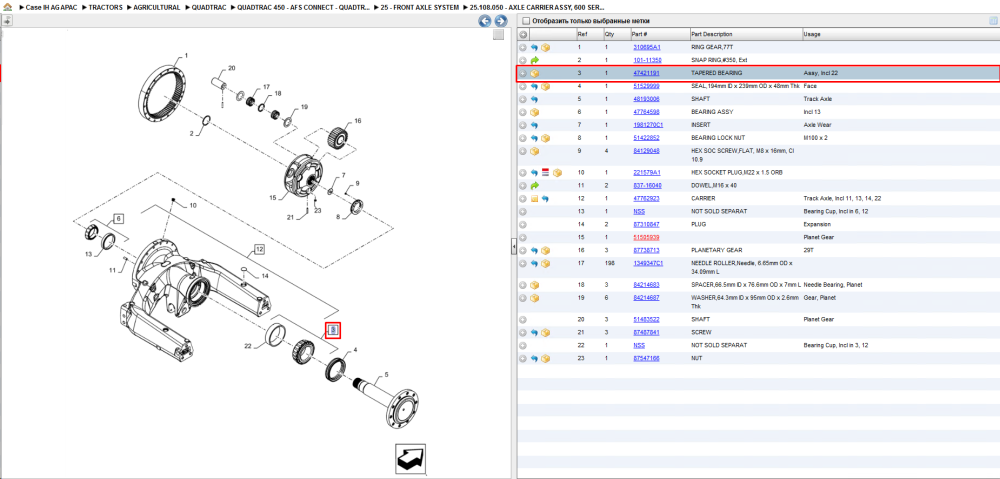This screenshot has width=1000, height=479.
Task: Sort by Part Description column header
Action: click(712, 34)
